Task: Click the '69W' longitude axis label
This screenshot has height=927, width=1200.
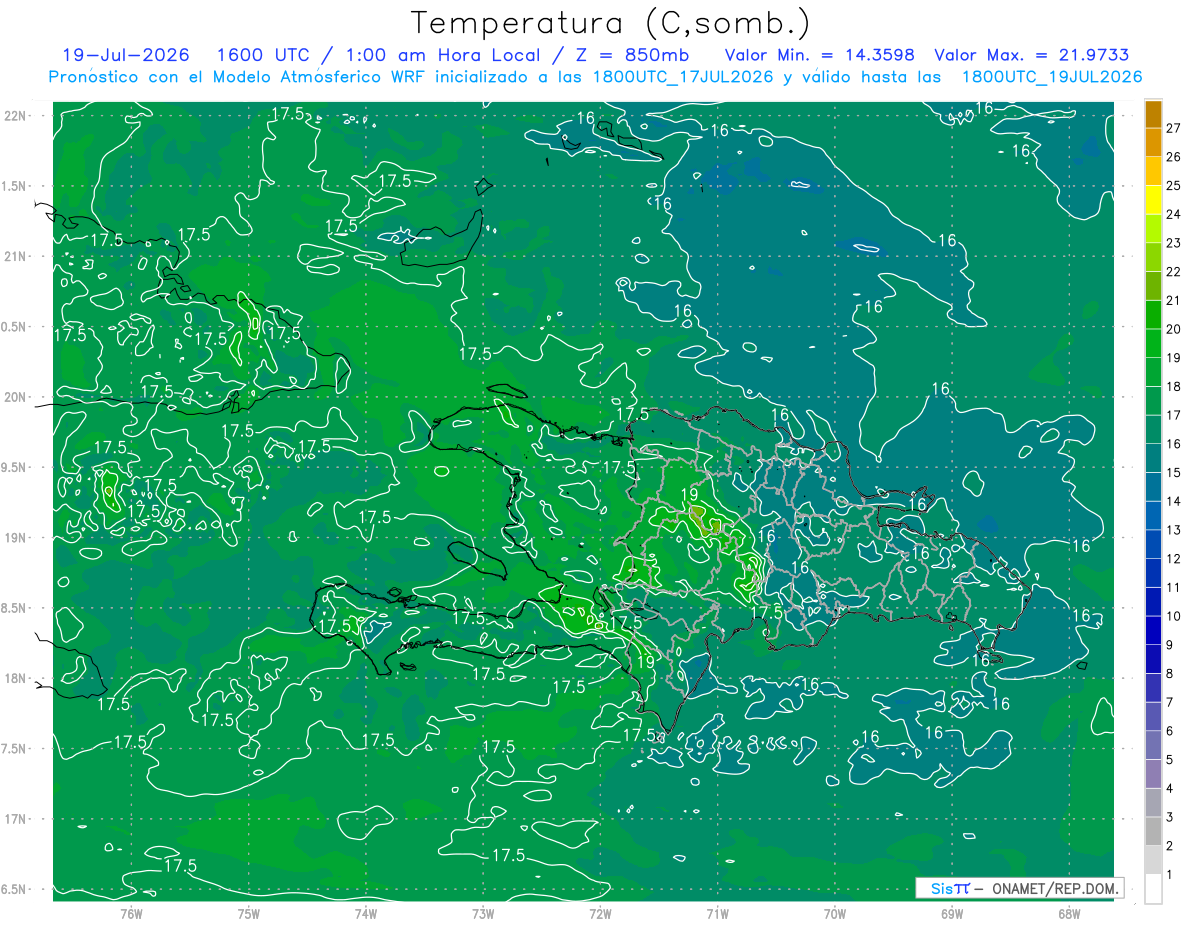Action: (x=952, y=914)
